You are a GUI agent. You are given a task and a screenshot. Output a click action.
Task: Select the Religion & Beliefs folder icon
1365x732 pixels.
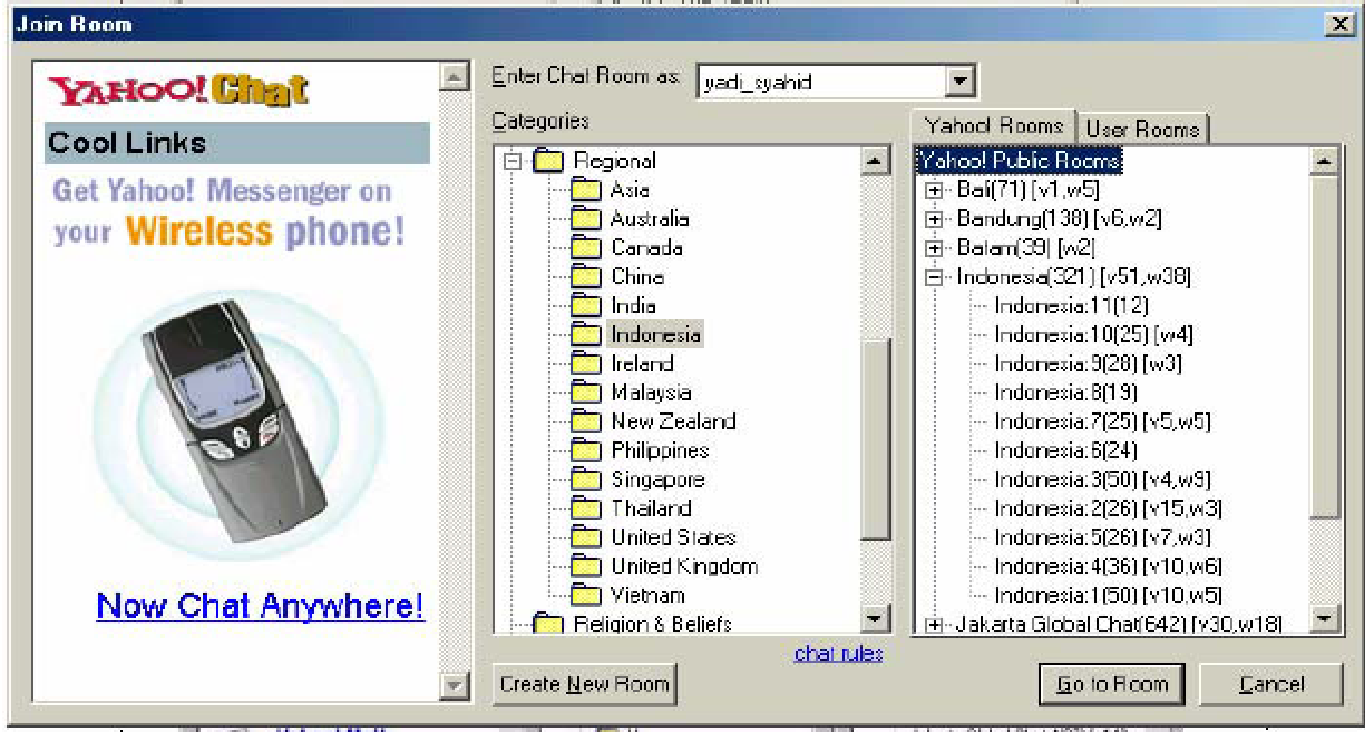coord(549,624)
